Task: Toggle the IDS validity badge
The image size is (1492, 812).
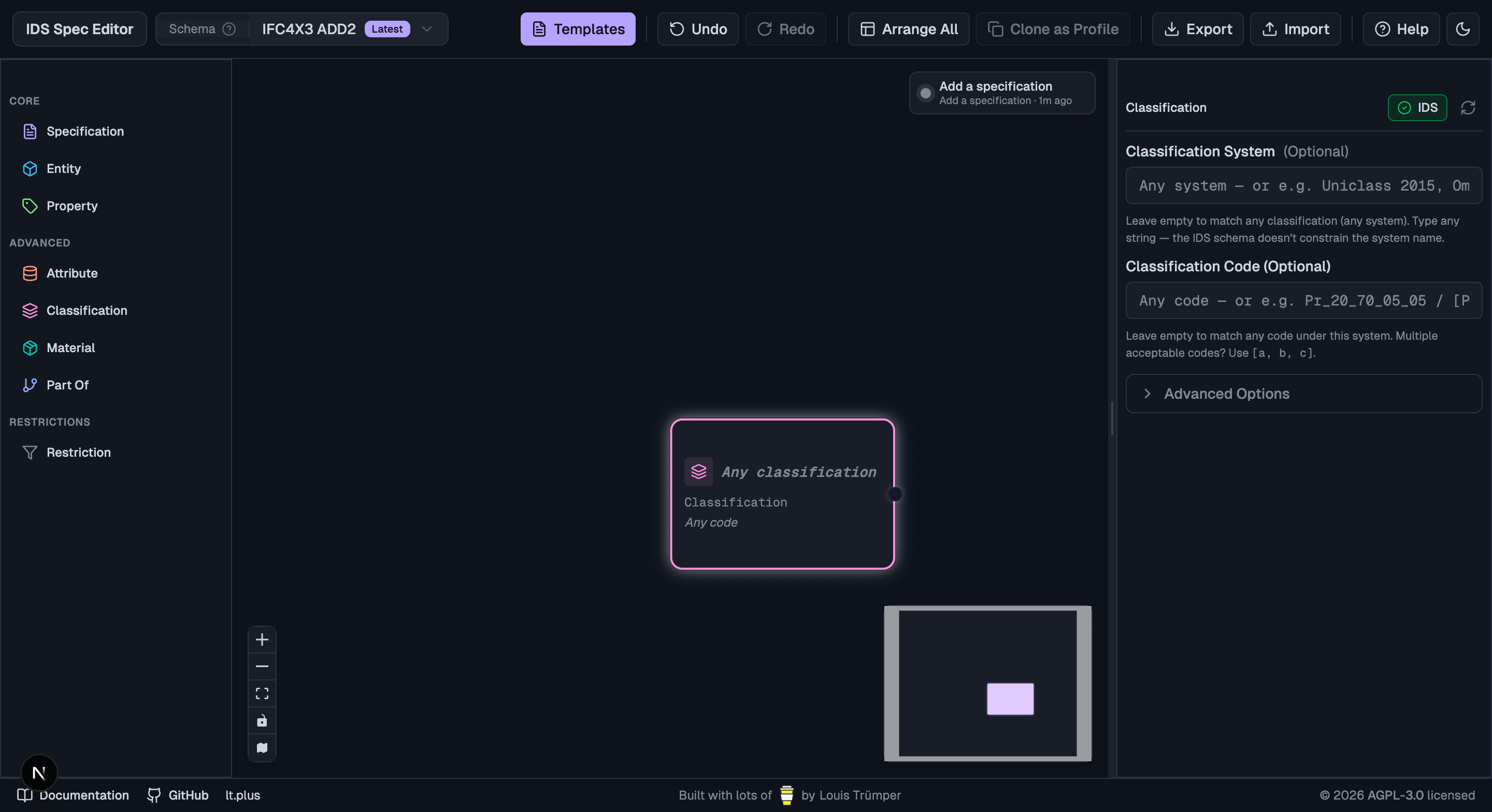Action: click(1417, 108)
